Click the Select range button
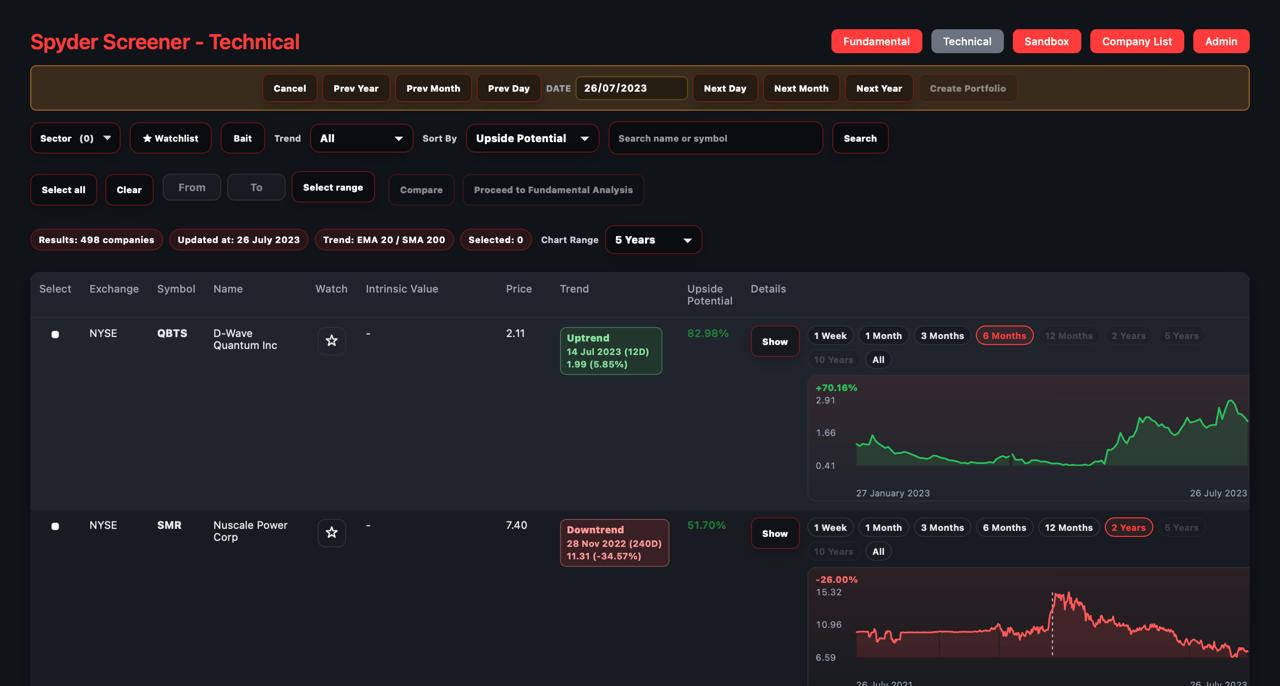Viewport: 1280px width, 686px height. coord(333,187)
